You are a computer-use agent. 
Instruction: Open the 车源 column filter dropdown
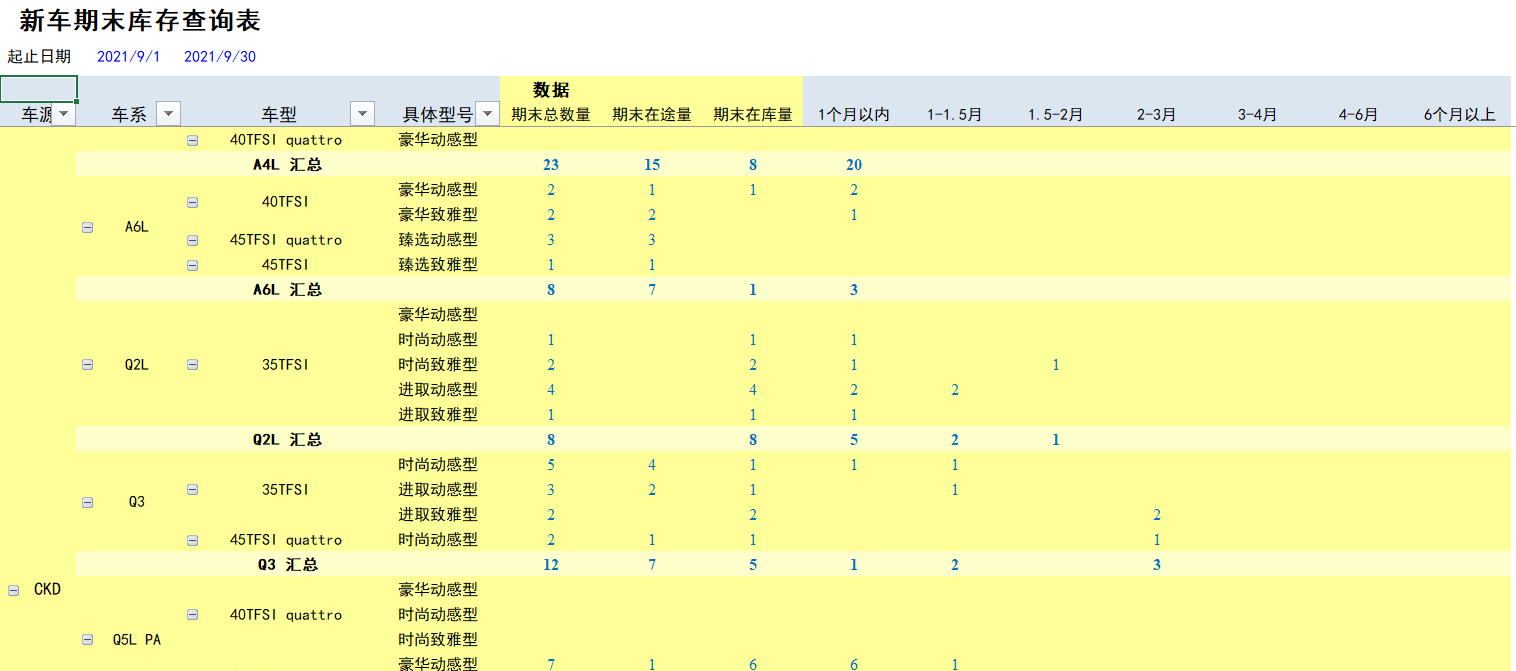(63, 113)
